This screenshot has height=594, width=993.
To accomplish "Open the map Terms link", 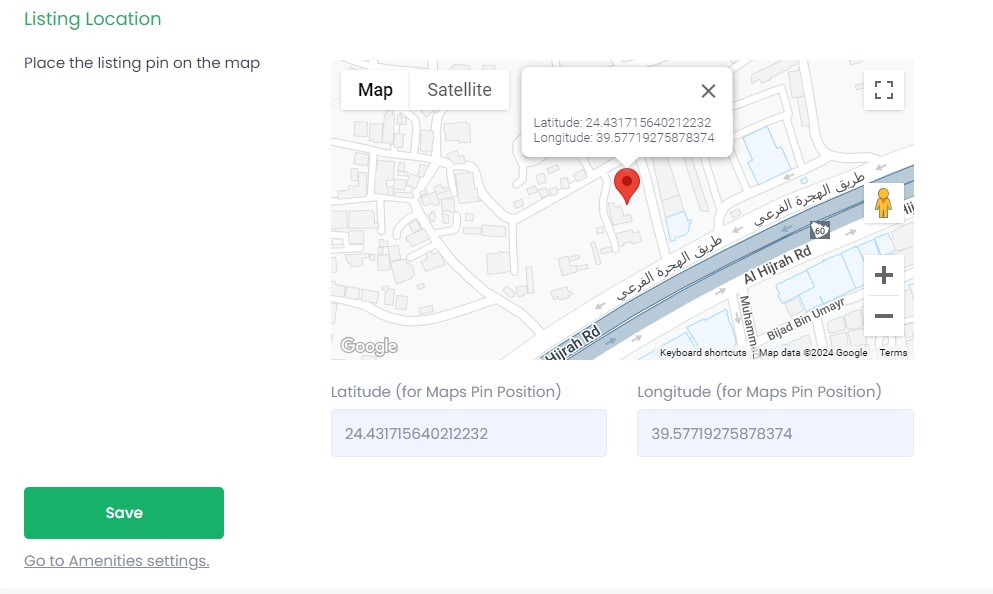I will (893, 353).
